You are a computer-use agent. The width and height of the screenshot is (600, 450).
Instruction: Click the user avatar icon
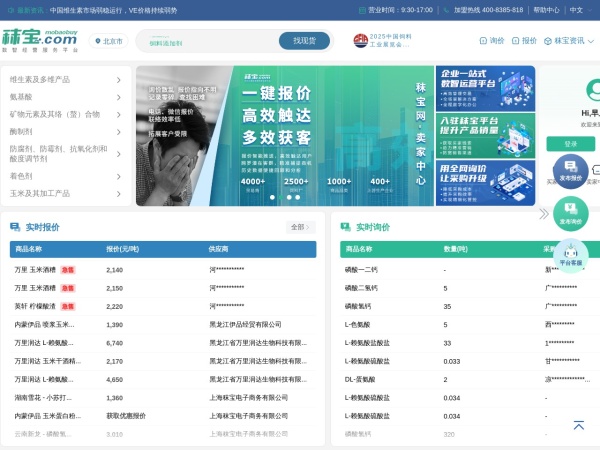tap(593, 90)
